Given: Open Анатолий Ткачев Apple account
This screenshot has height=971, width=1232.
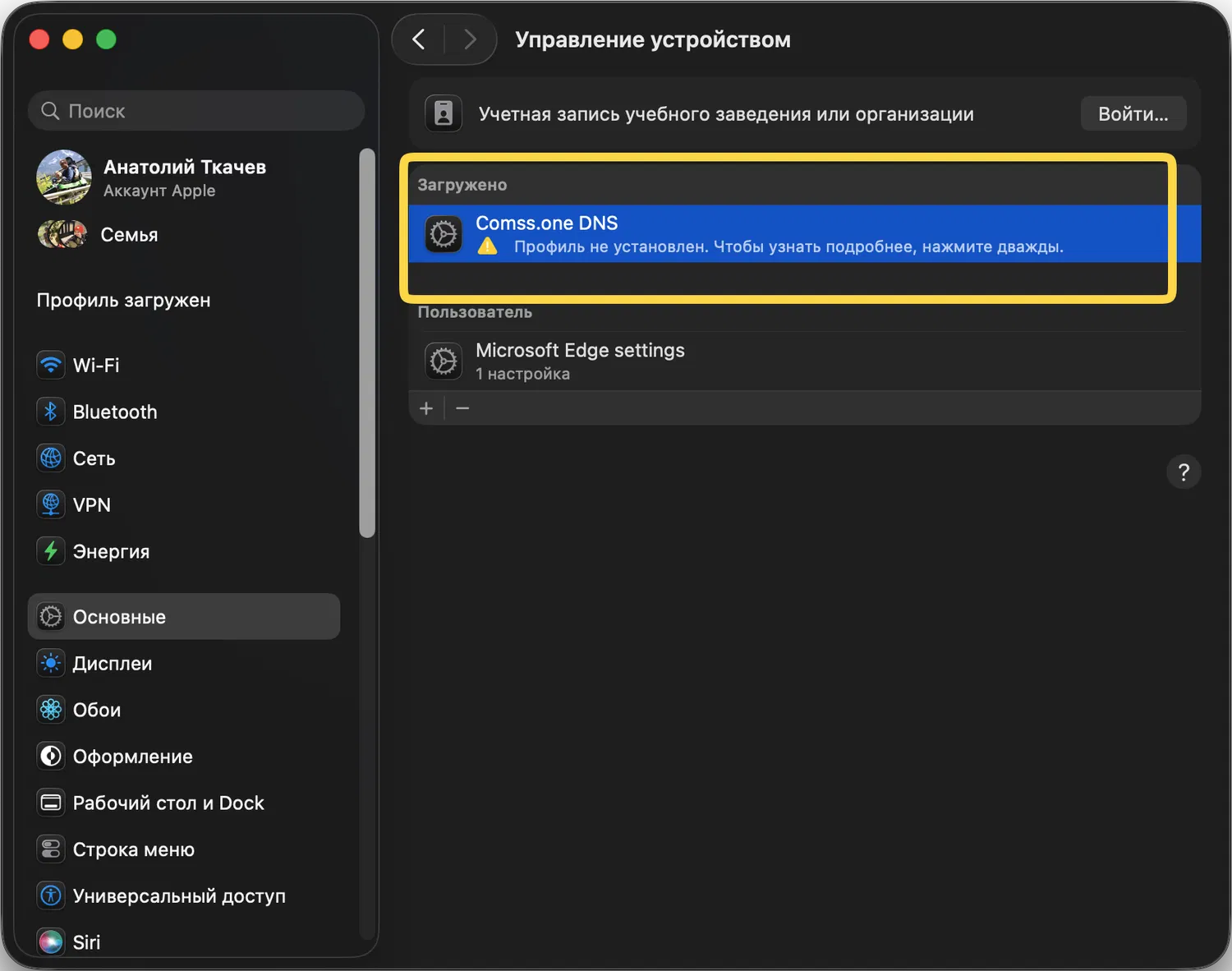Looking at the screenshot, I should pyautogui.click(x=184, y=177).
